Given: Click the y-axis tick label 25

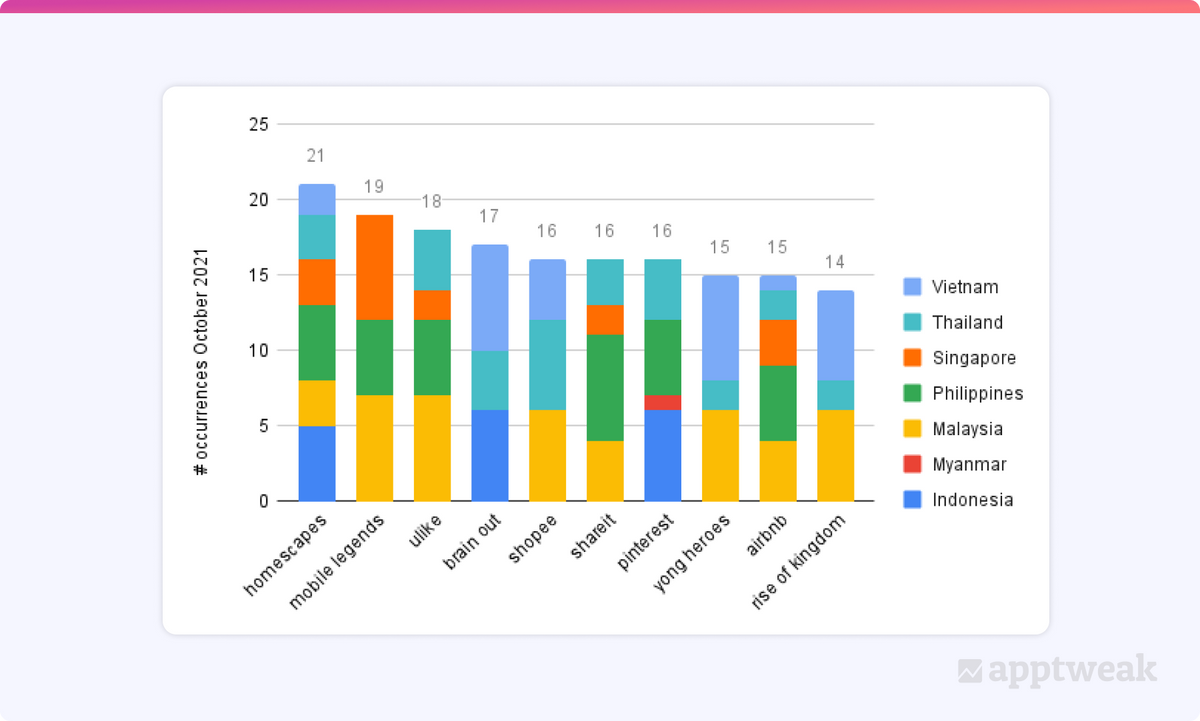Looking at the screenshot, I should pos(259,125).
